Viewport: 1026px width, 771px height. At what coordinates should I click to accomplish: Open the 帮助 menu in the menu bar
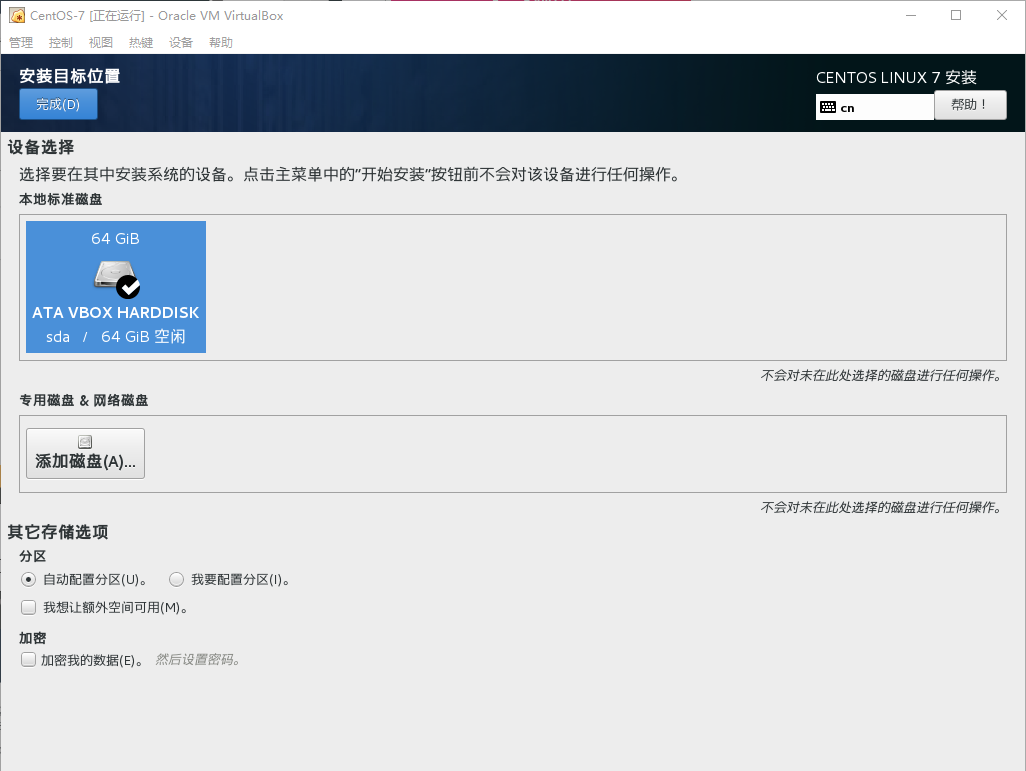pos(221,43)
